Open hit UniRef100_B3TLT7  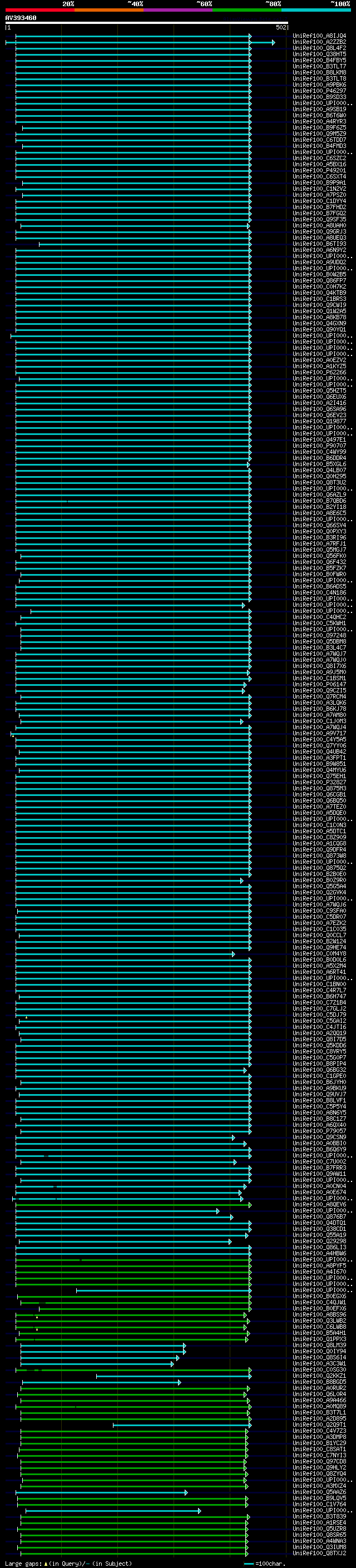[x=319, y=66]
